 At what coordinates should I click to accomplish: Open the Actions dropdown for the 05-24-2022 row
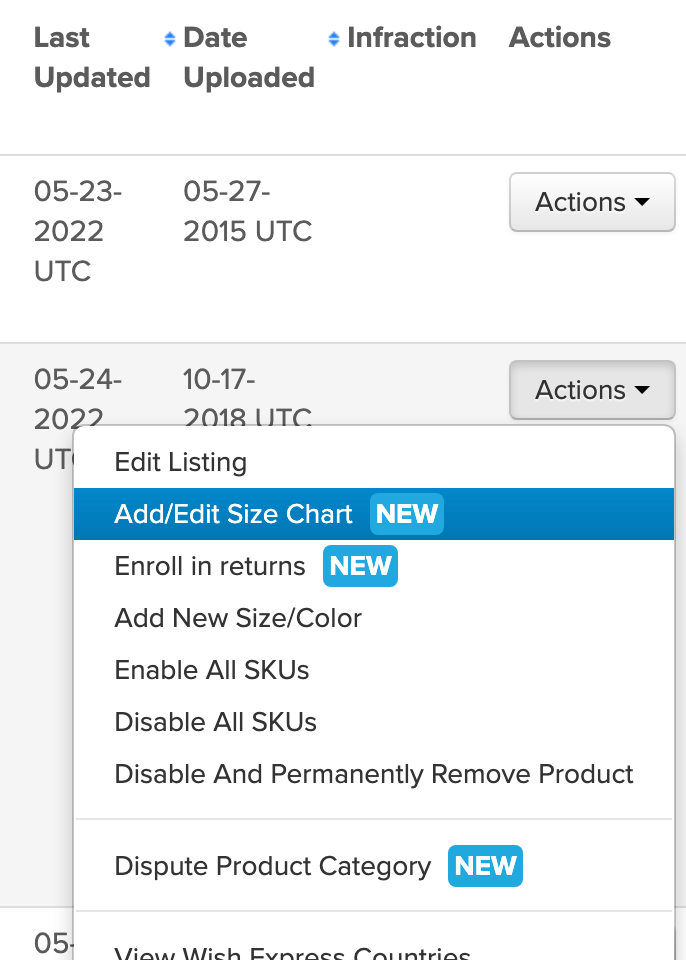click(x=592, y=390)
